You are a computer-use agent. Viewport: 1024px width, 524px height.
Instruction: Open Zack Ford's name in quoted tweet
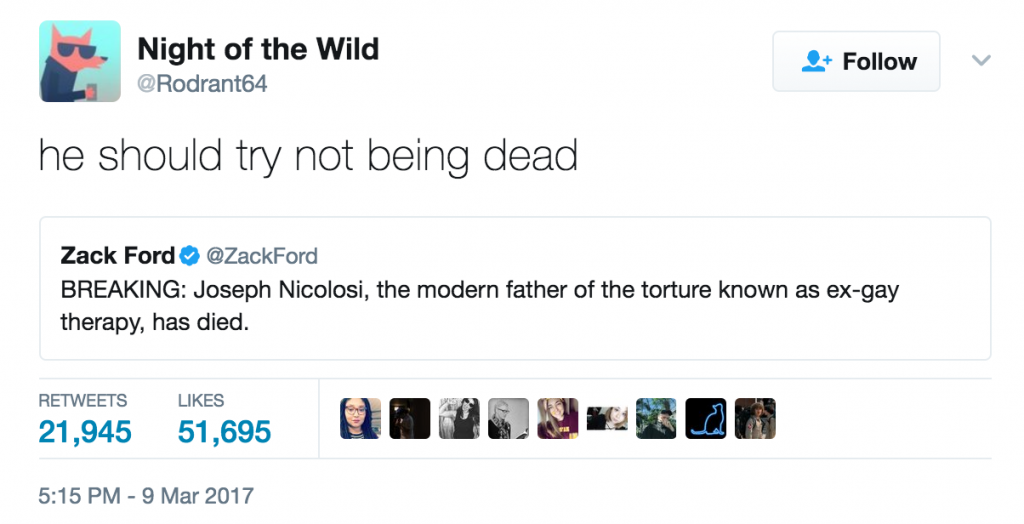pyautogui.click(x=117, y=256)
